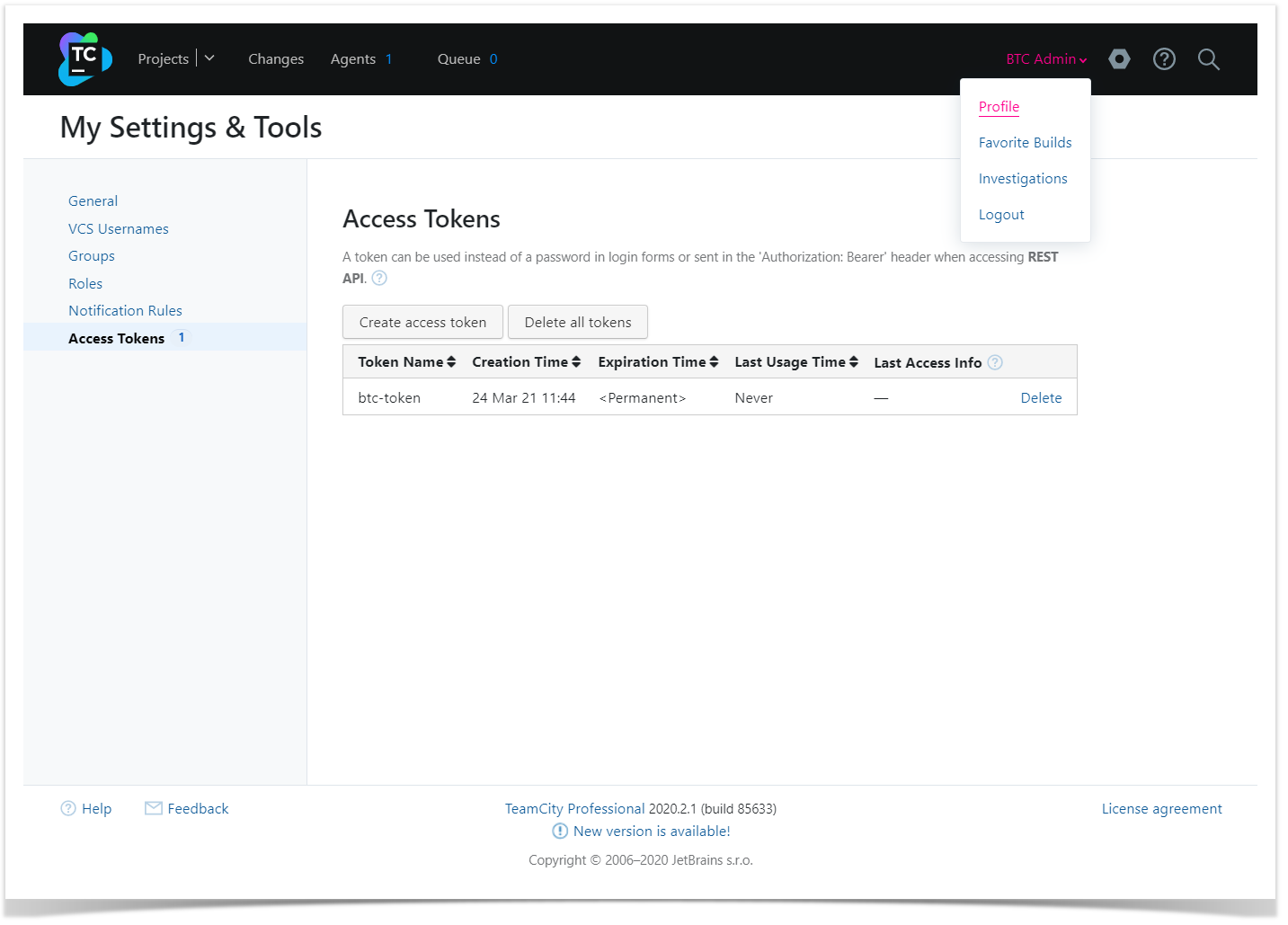Click the Access Tokens page heading
The height and width of the screenshot is (925, 1288).
pos(422,218)
